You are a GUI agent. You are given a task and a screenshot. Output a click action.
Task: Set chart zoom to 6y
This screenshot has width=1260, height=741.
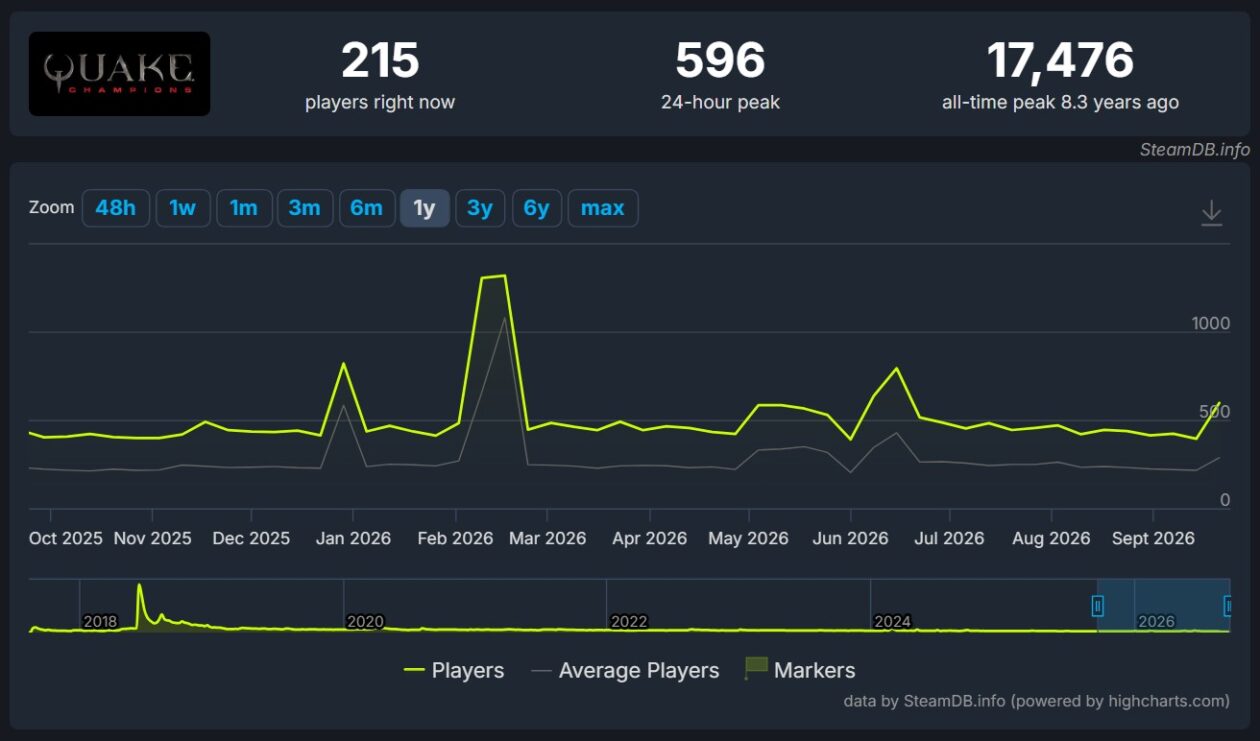(537, 208)
